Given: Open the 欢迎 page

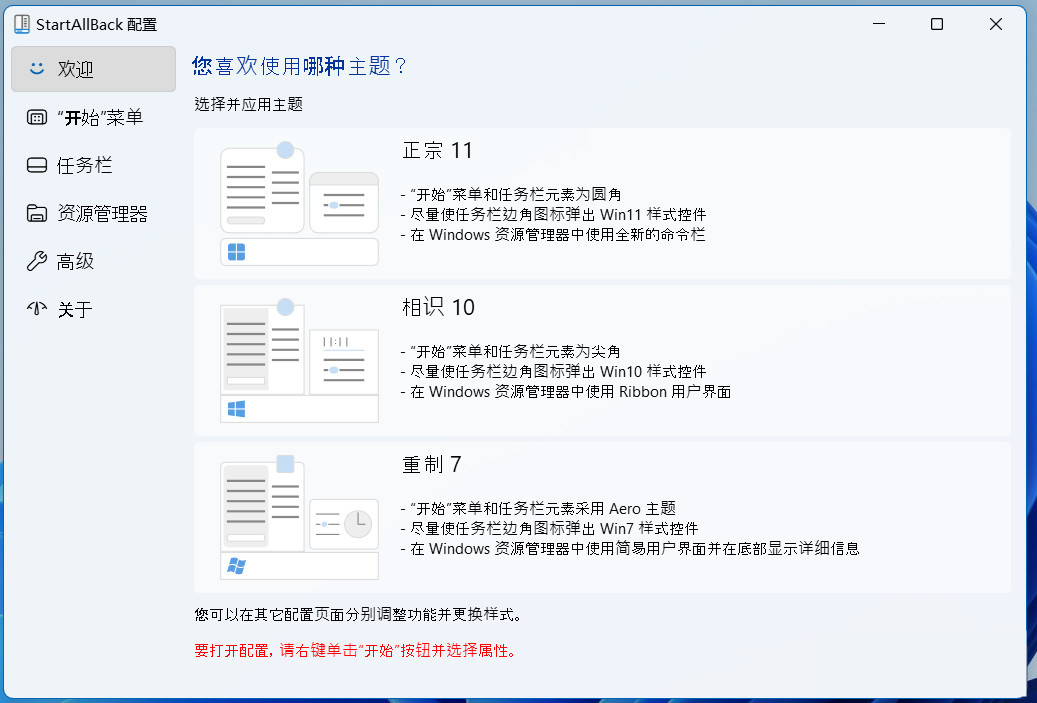Looking at the screenshot, I should click(x=93, y=69).
